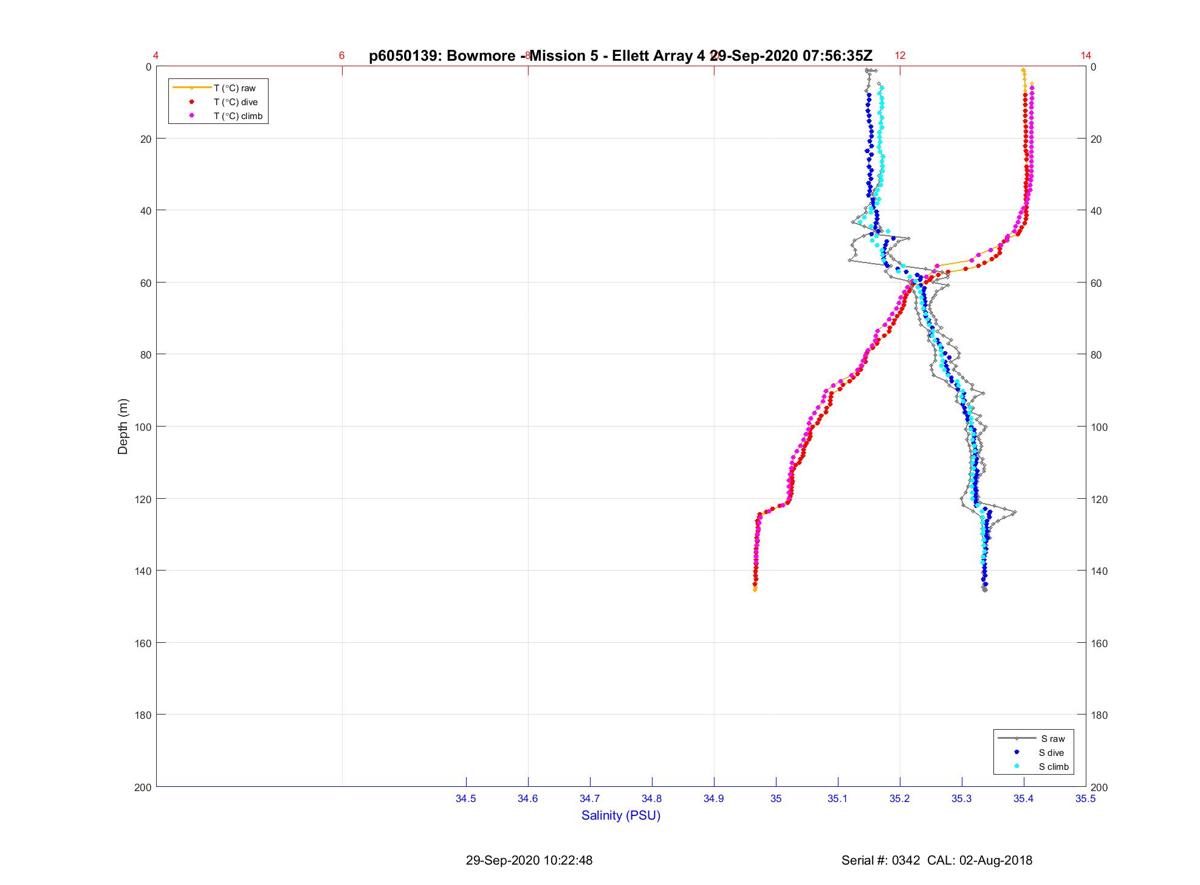Click the red 12 temperature tick label
The width and height of the screenshot is (1200, 885).
tap(900, 55)
